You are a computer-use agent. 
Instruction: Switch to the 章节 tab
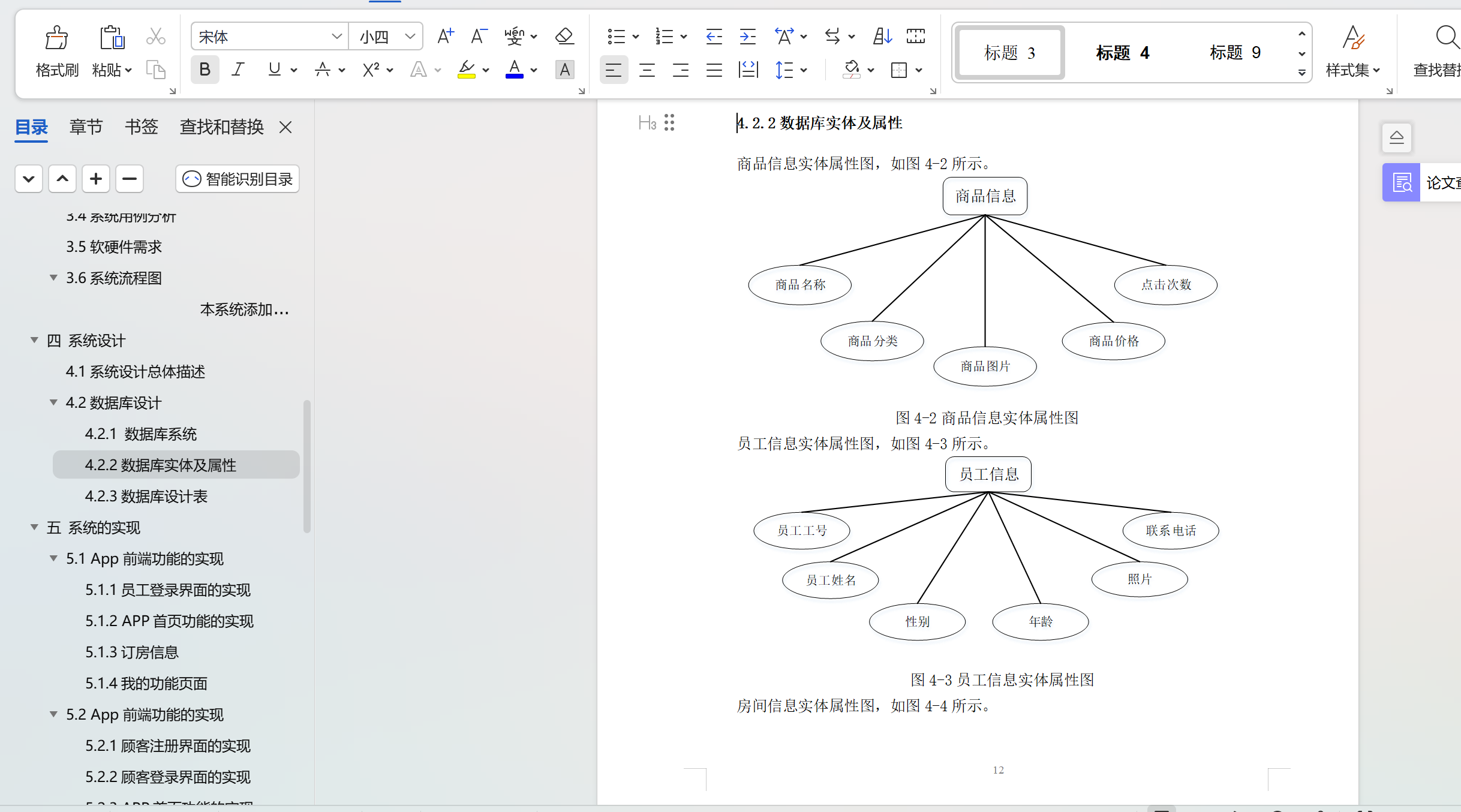pyautogui.click(x=86, y=127)
